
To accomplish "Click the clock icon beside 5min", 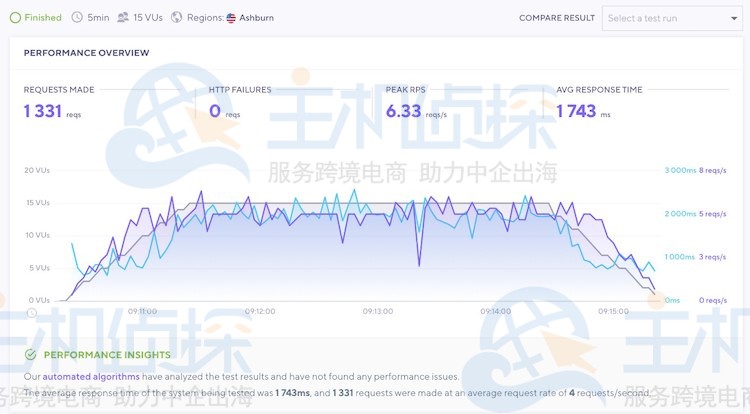I will coord(77,18).
